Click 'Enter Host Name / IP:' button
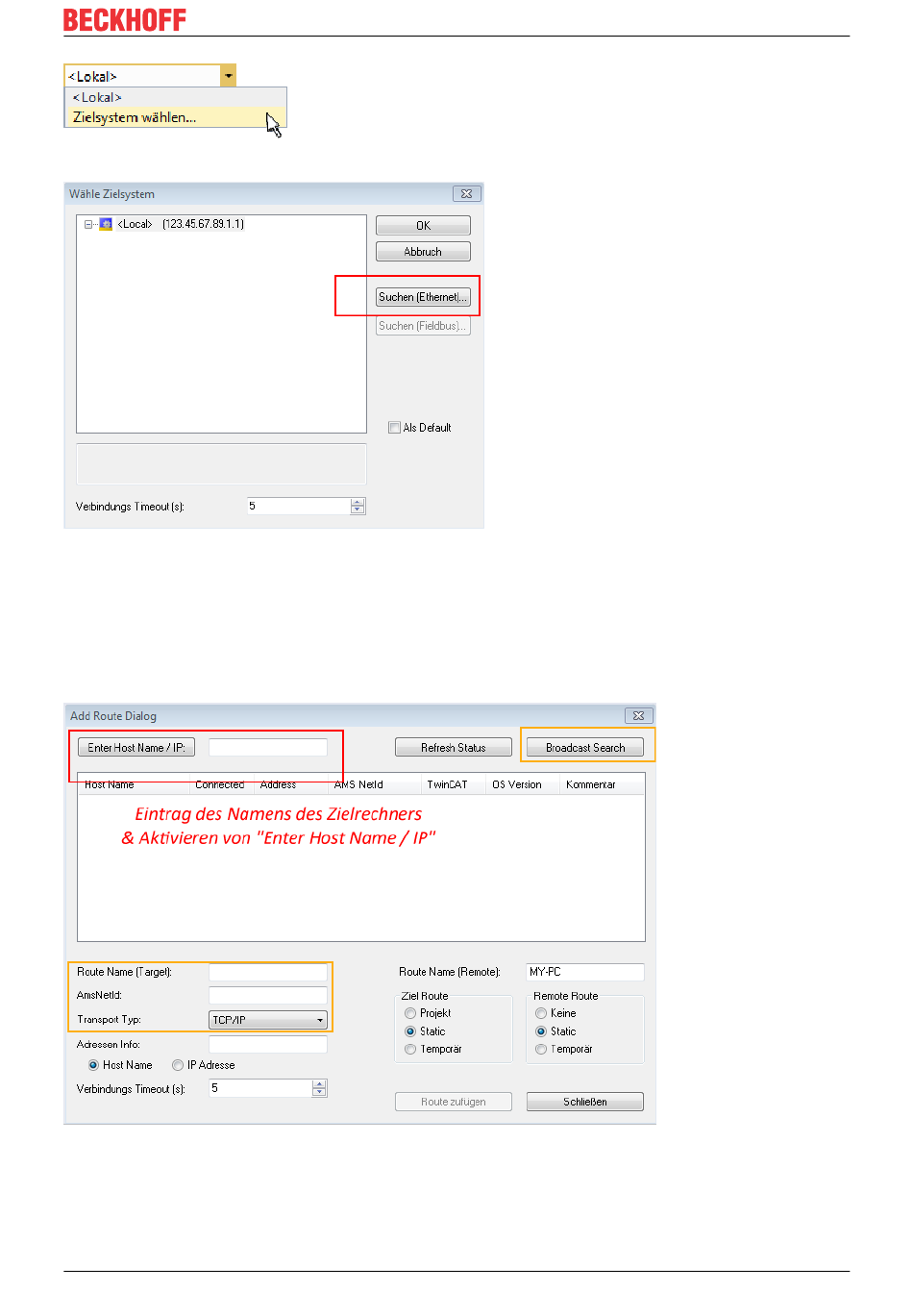Viewport: 913px width, 1316px height. (x=136, y=747)
